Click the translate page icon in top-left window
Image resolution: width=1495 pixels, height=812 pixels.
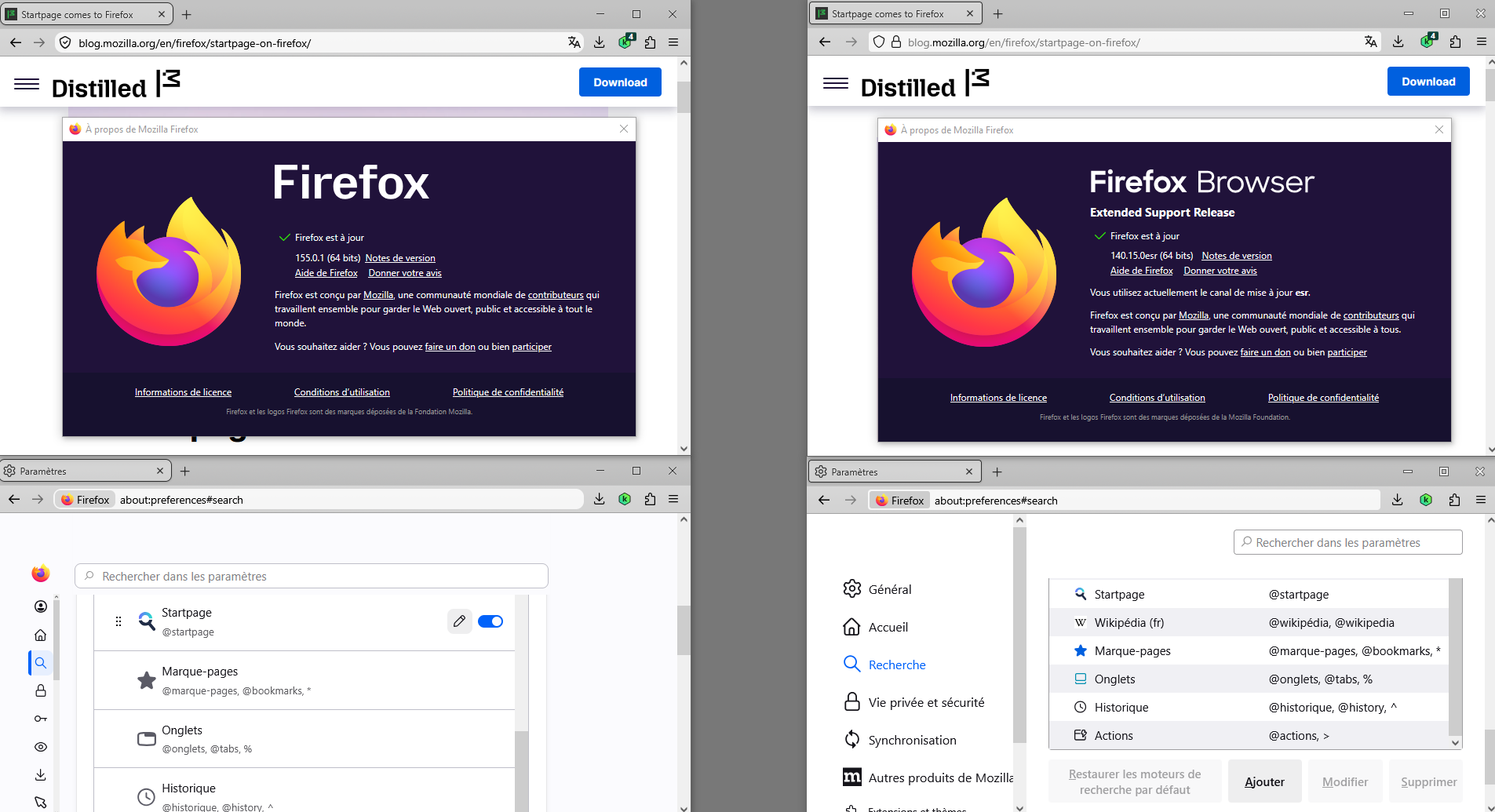tap(574, 42)
